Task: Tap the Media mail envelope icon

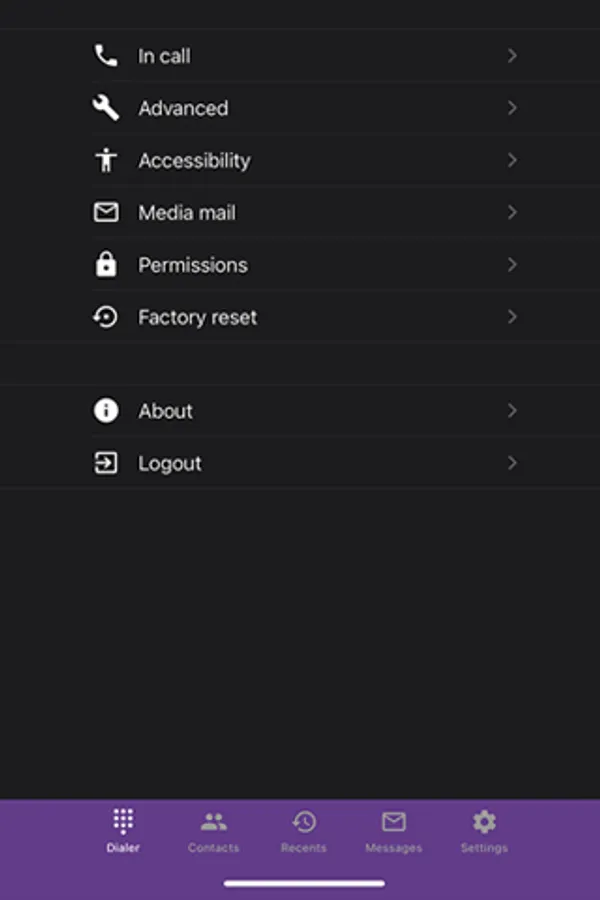Action: tap(106, 212)
